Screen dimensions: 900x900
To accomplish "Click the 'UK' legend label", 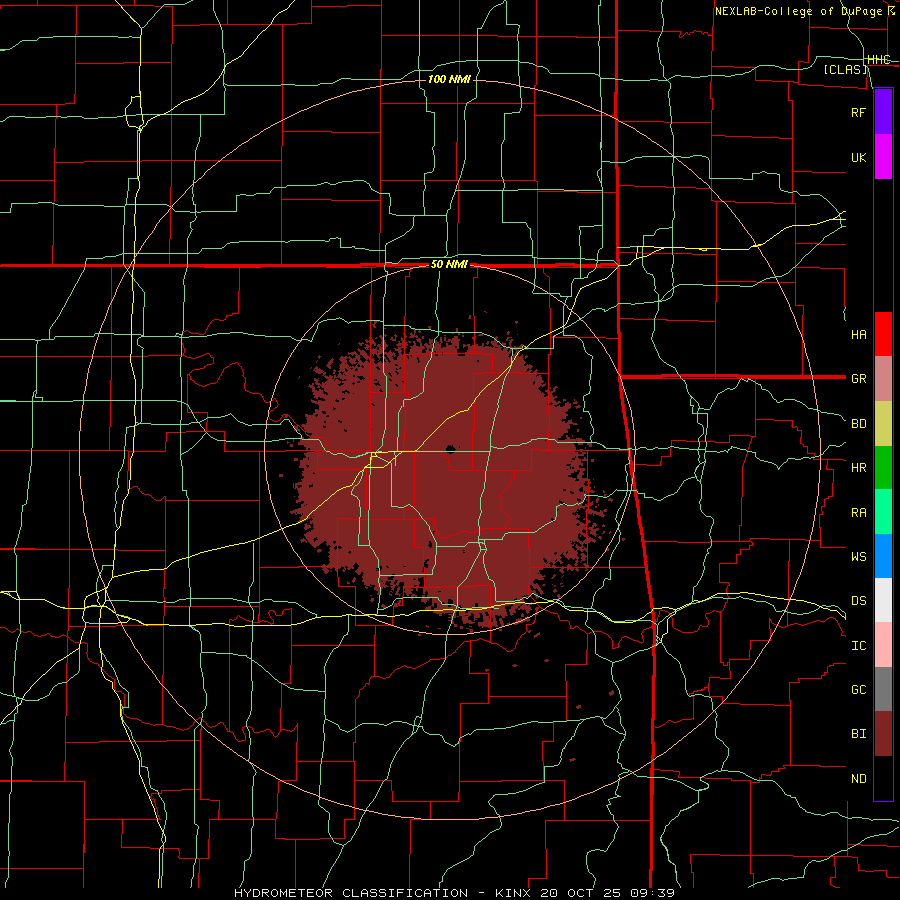I will (x=858, y=157).
